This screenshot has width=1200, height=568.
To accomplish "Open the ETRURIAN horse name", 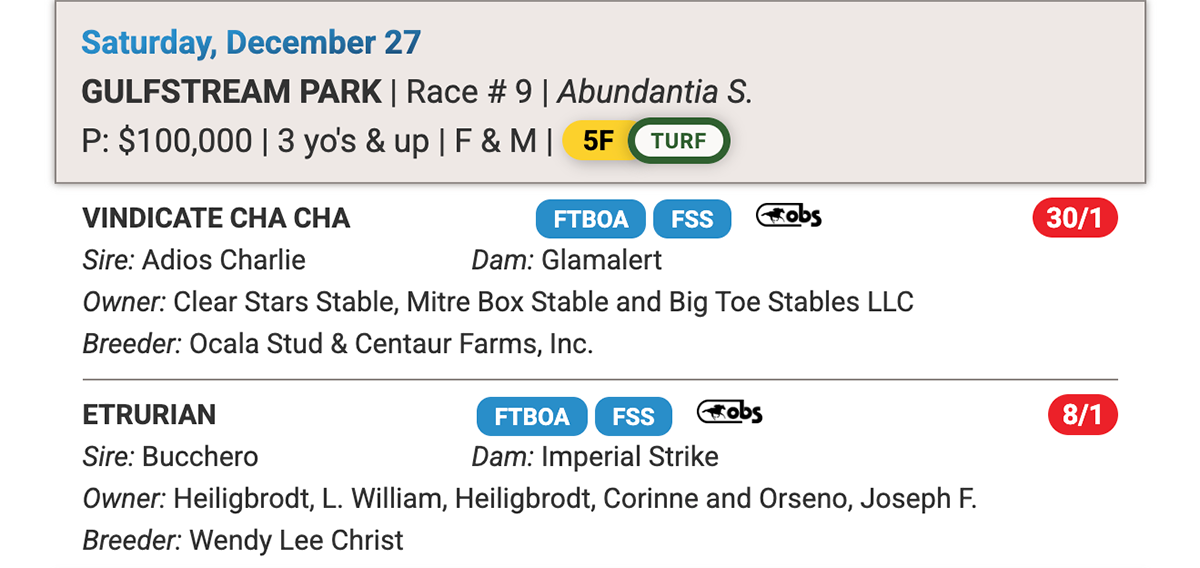I will coord(149,415).
